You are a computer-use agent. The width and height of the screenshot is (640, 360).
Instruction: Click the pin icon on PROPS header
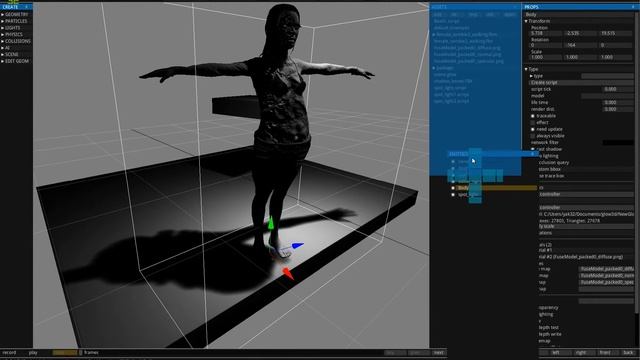point(633,7)
